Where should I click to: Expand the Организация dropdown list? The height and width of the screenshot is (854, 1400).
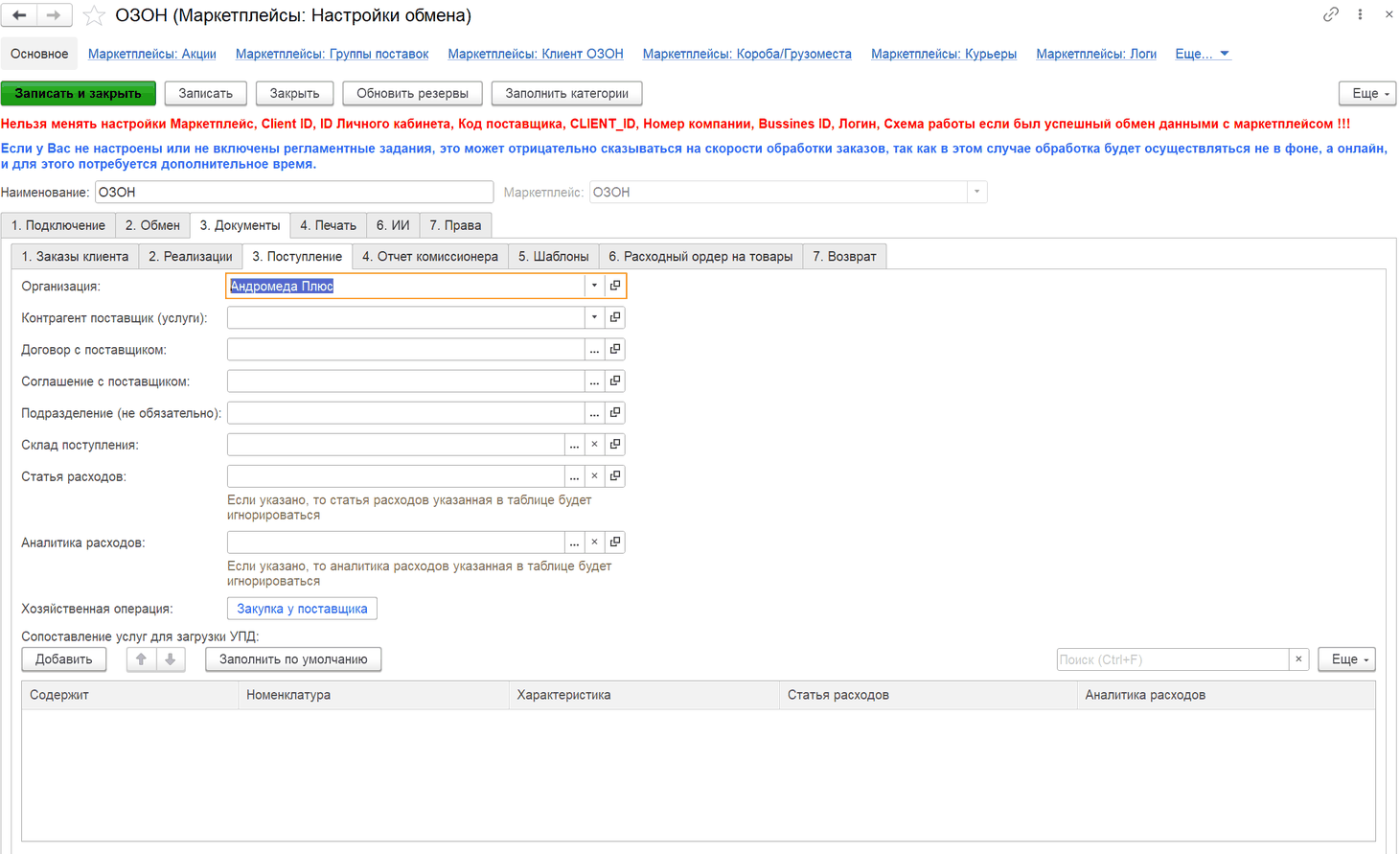[594, 286]
